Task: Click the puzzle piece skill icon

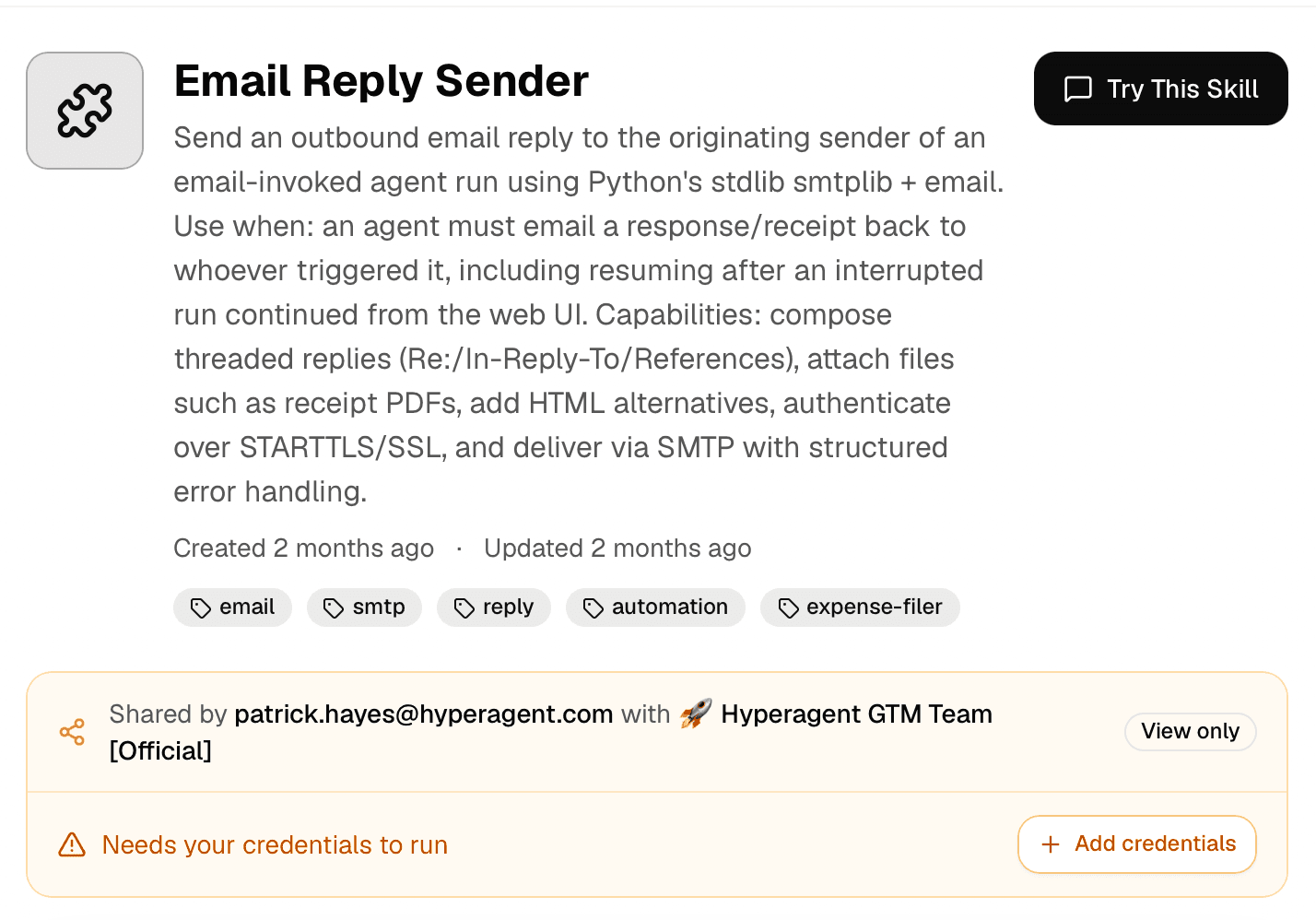Action: (85, 111)
